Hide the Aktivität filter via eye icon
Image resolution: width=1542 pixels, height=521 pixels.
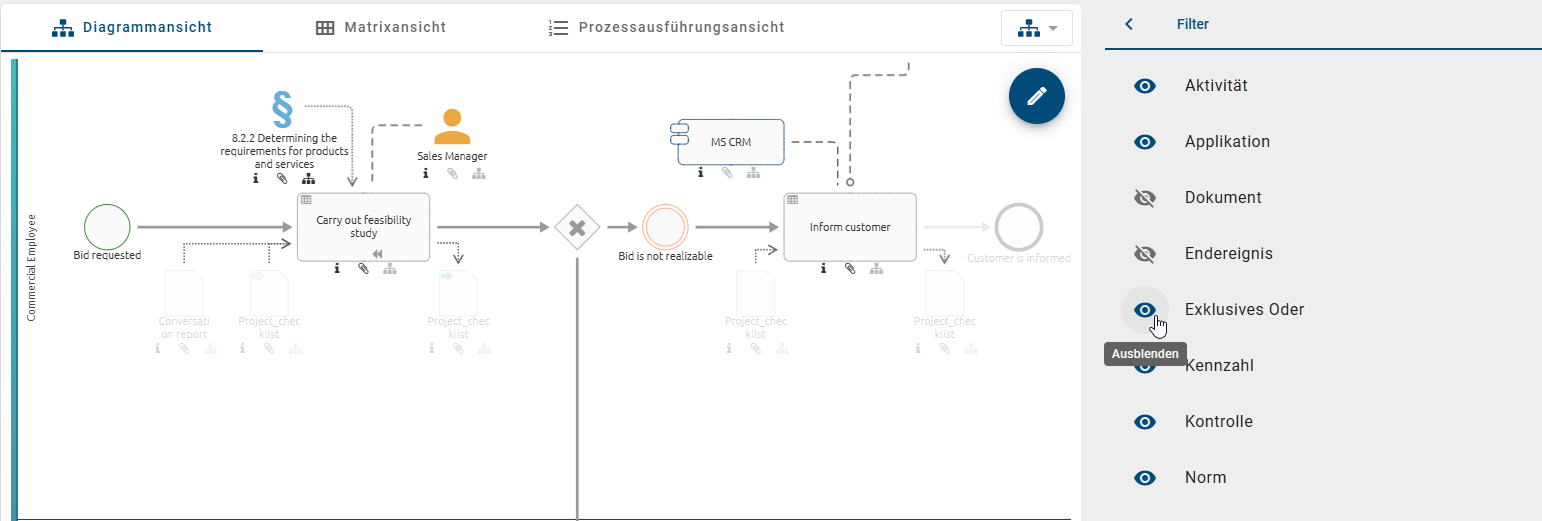click(1145, 86)
